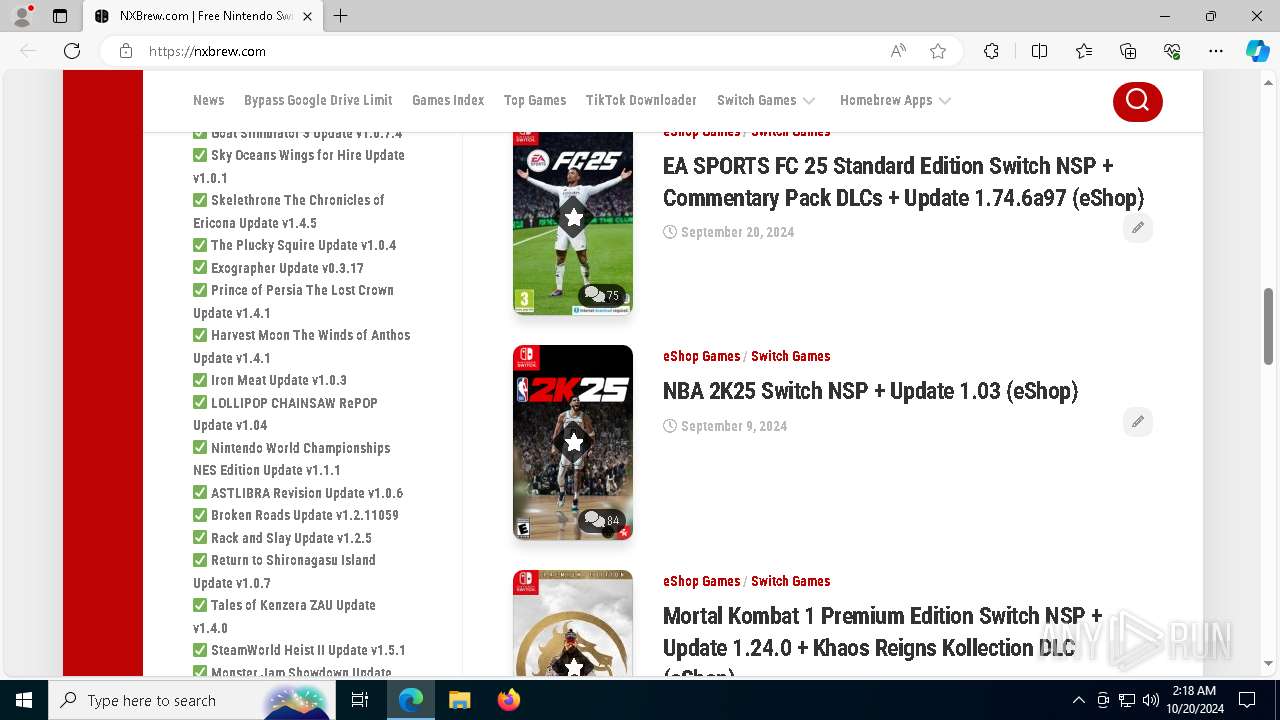The image size is (1280, 720).
Task: Click the NBA 2K25 cover thumbnail
Action: 573,443
